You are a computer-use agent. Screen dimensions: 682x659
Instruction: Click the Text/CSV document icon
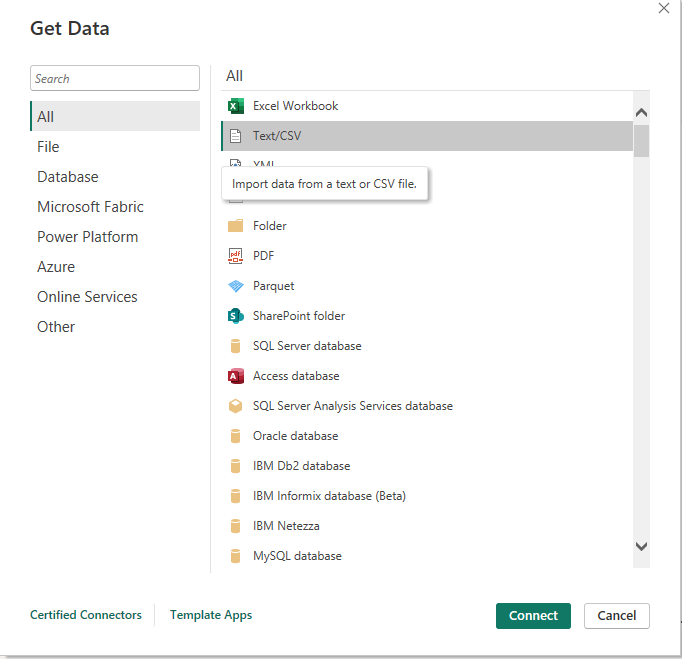[235, 136]
